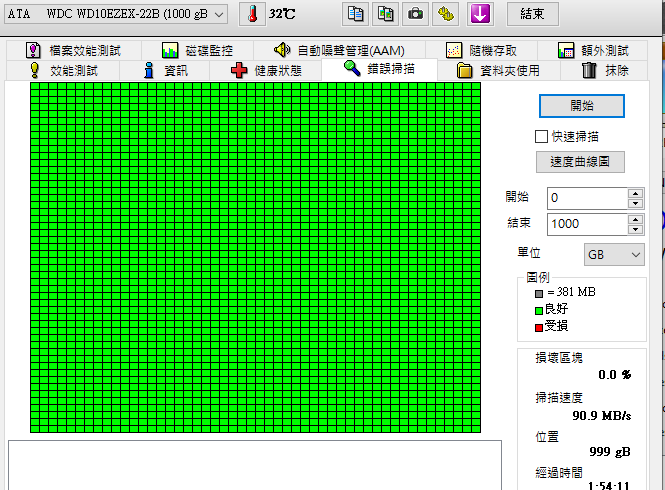Switch to the 磁碟監控 tab
Viewport: 665px width, 490px height.
(197, 50)
